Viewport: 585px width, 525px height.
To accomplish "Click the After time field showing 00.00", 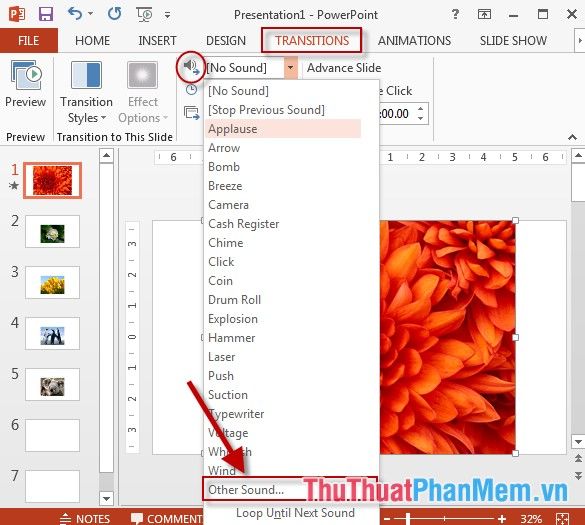I will point(396,113).
